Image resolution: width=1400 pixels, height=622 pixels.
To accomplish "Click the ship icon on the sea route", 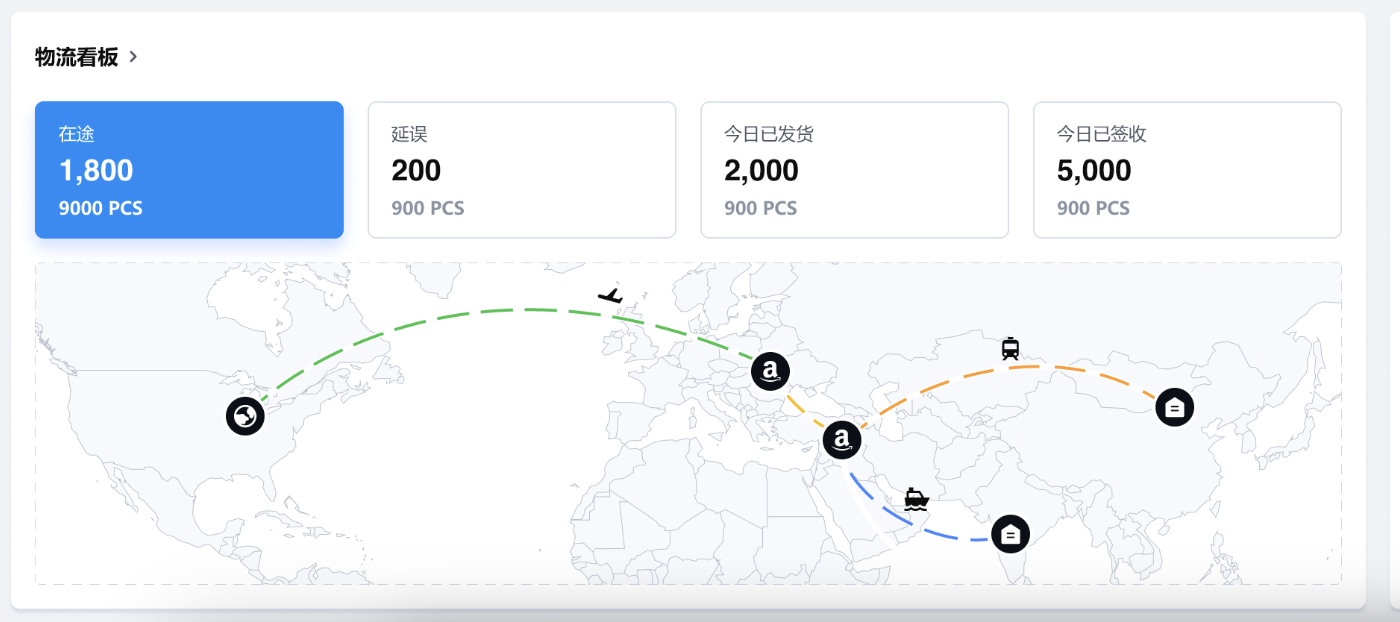I will coord(916,498).
